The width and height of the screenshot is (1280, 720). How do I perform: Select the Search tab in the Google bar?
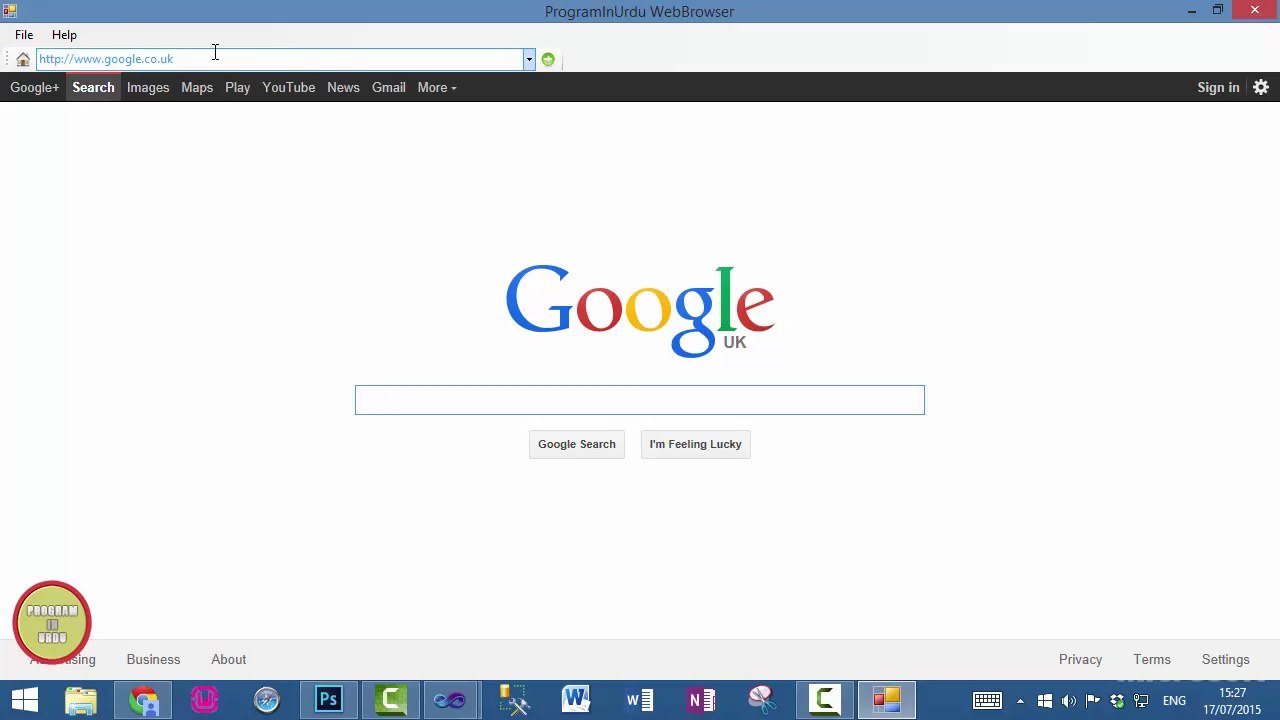93,87
